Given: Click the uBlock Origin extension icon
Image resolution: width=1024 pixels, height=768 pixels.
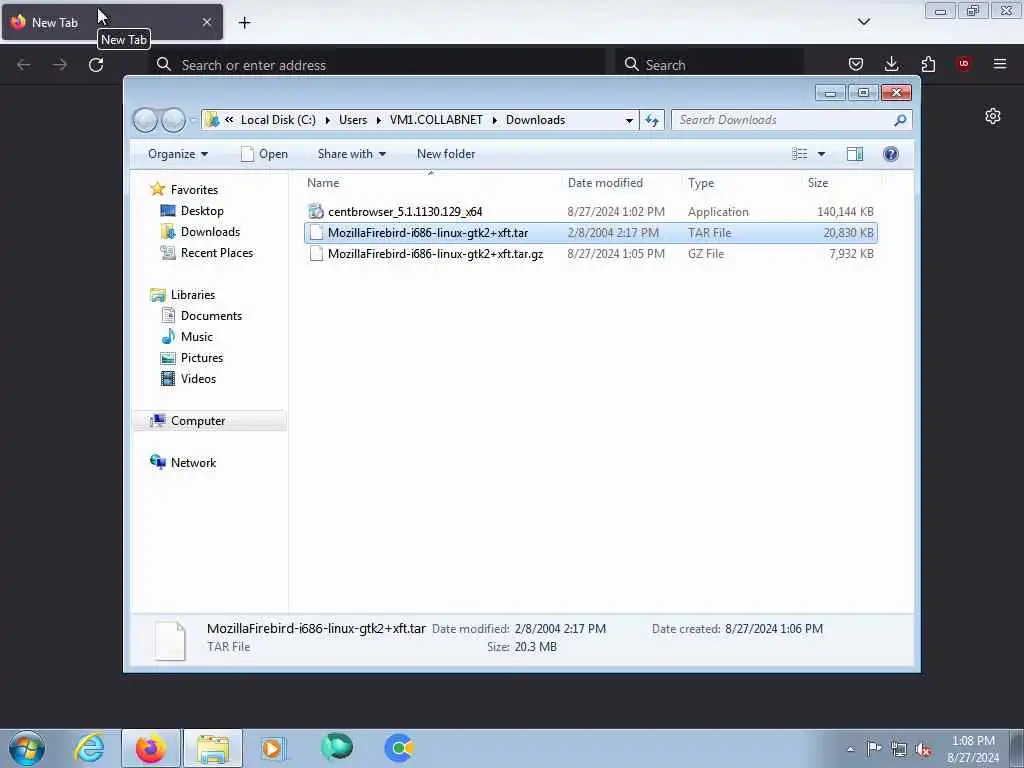Looking at the screenshot, I should 964,64.
